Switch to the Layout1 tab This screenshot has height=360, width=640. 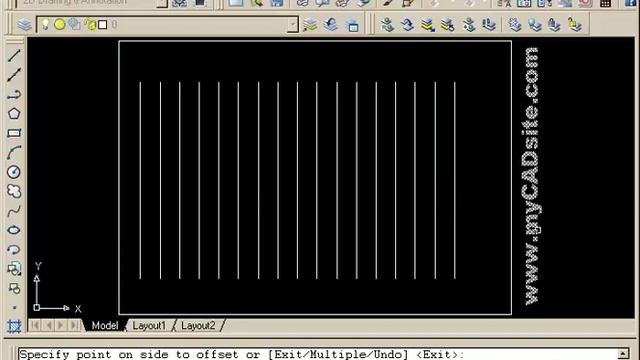149,325
